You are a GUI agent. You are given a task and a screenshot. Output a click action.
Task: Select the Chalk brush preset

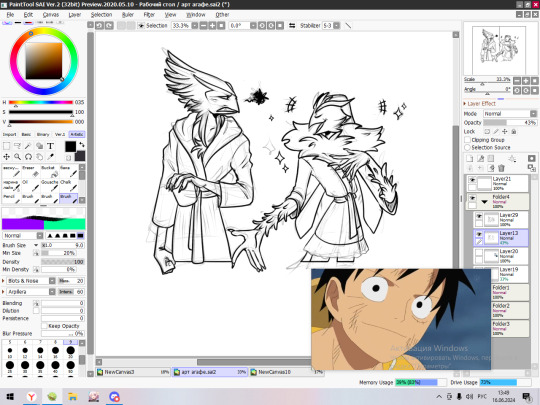[x=69, y=186]
